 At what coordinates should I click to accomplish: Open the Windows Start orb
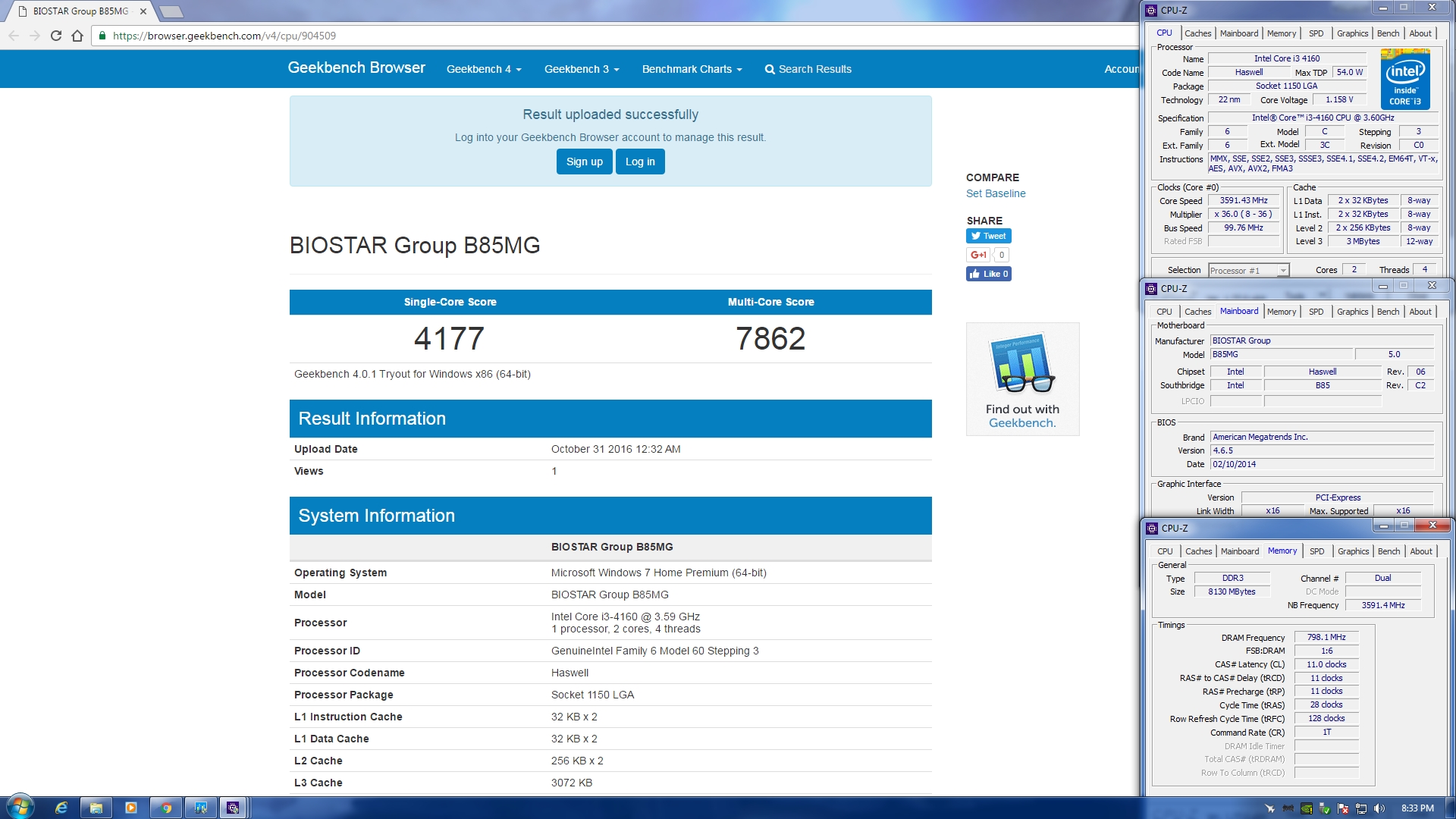20,807
